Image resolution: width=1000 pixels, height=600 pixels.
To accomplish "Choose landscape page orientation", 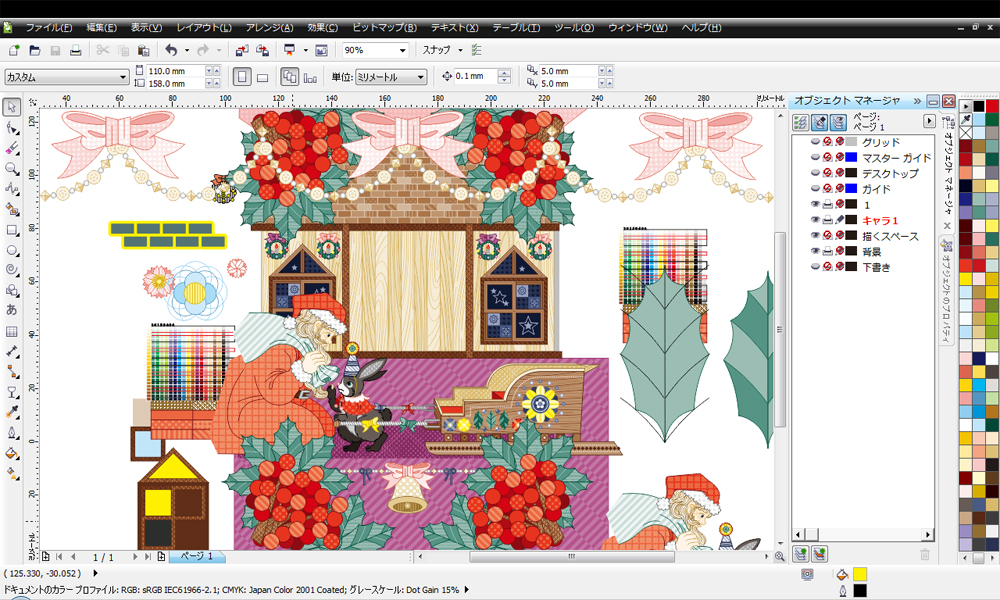I will (262, 76).
